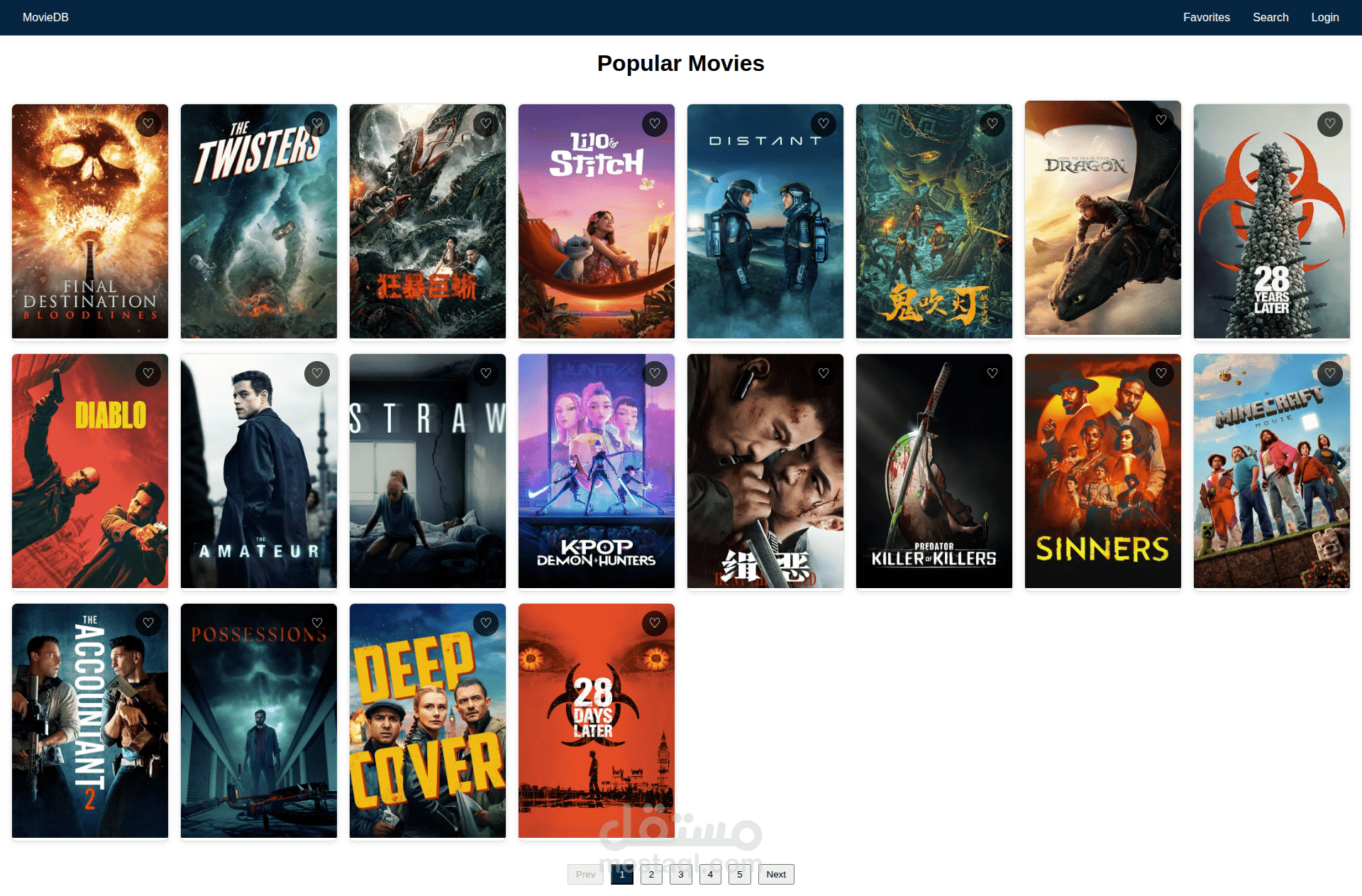1362x896 pixels.
Task: Open the Final Destination Bloodlines poster
Action: click(x=90, y=221)
